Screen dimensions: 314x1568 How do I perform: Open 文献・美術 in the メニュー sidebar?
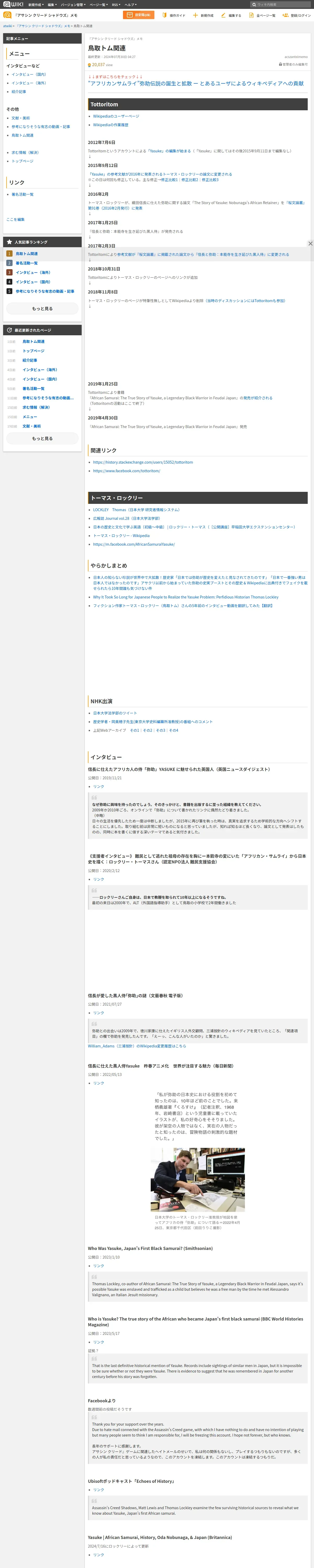(x=21, y=118)
